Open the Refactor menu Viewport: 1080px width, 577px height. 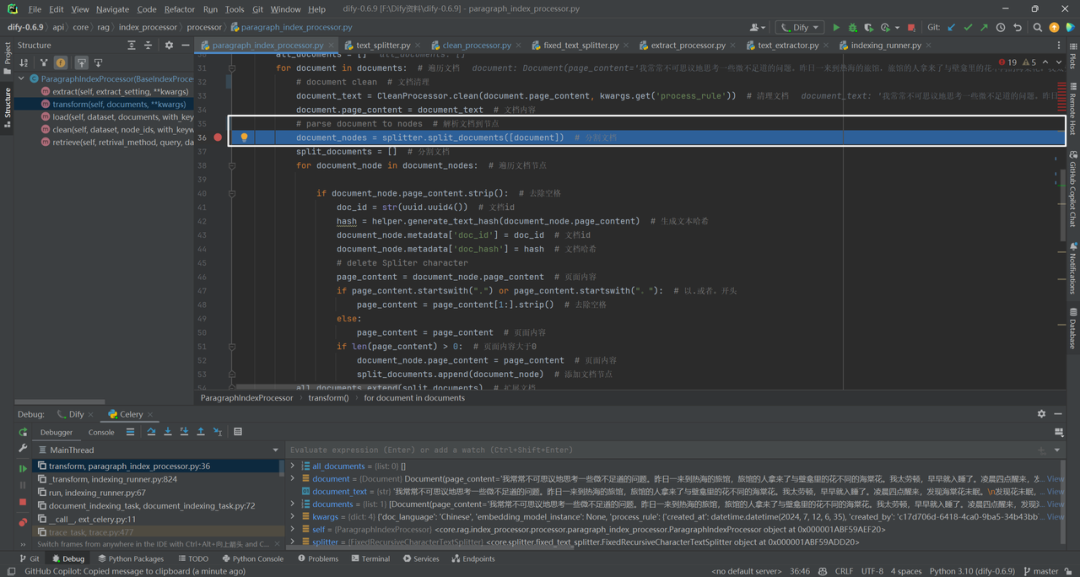pyautogui.click(x=180, y=10)
